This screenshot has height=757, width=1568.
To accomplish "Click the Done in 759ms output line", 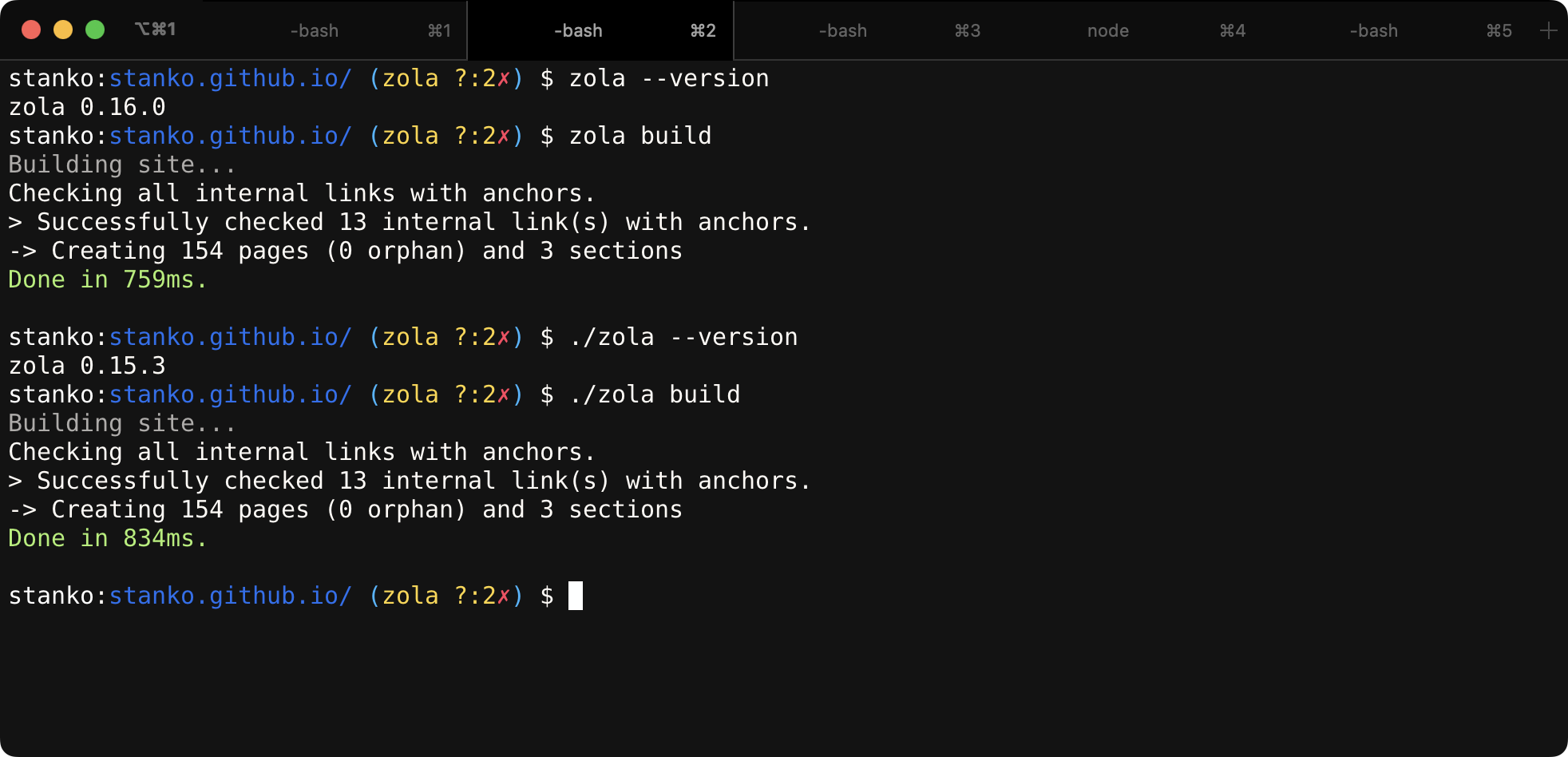I will tap(106, 279).
